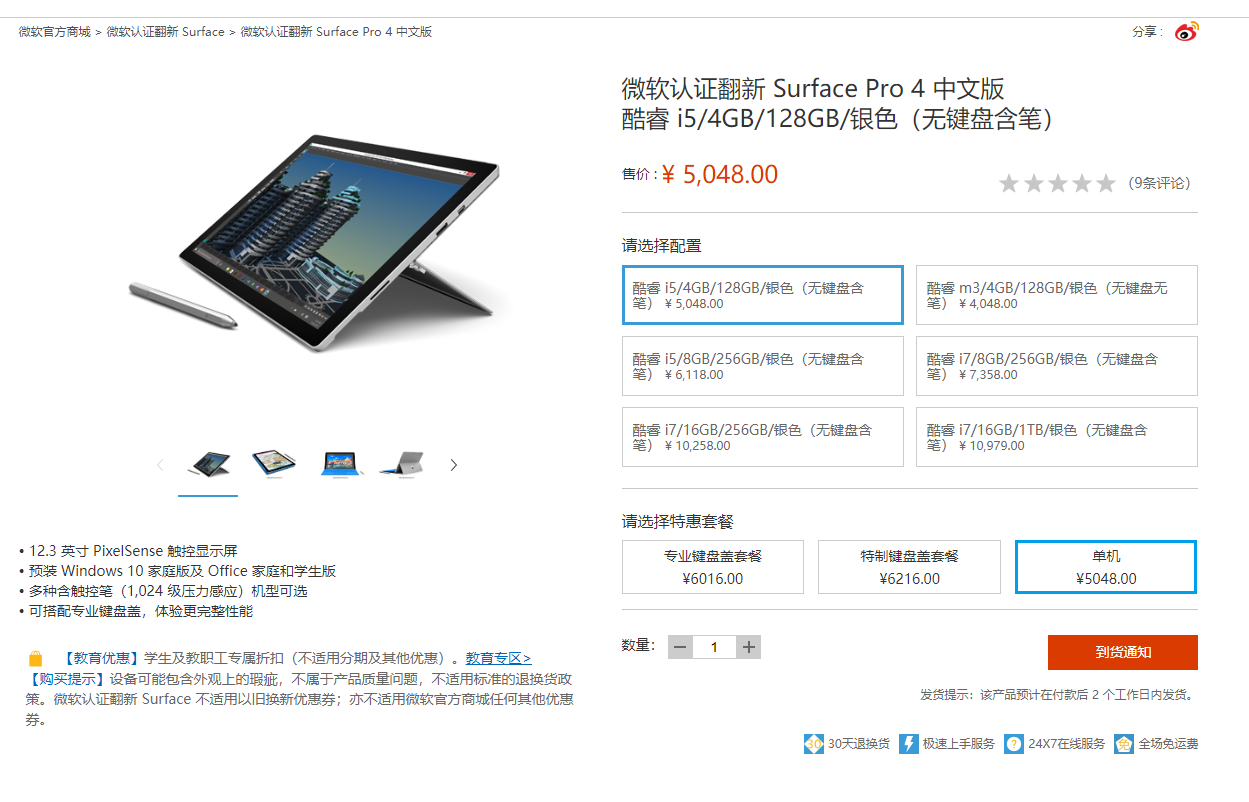This screenshot has height=802, width=1249.
Task: Decrease the quantity with the minus button
Action: pyautogui.click(x=681, y=647)
